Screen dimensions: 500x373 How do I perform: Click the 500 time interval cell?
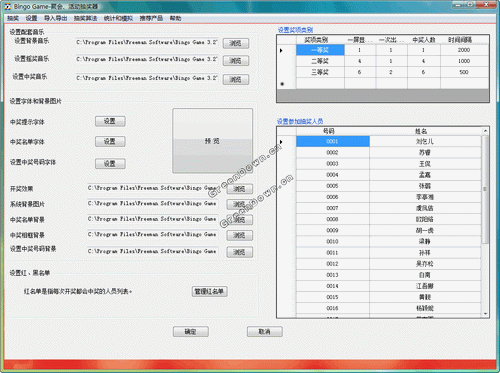[x=464, y=72]
